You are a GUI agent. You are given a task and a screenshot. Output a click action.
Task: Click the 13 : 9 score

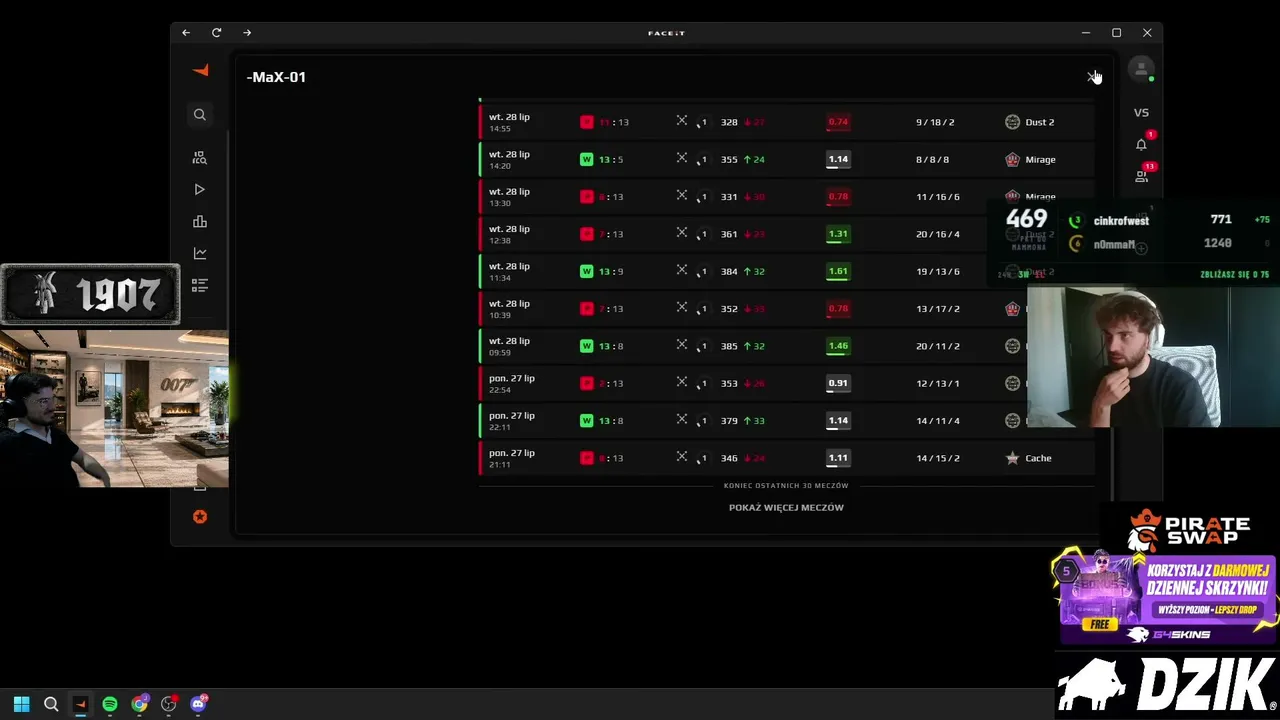coord(611,272)
